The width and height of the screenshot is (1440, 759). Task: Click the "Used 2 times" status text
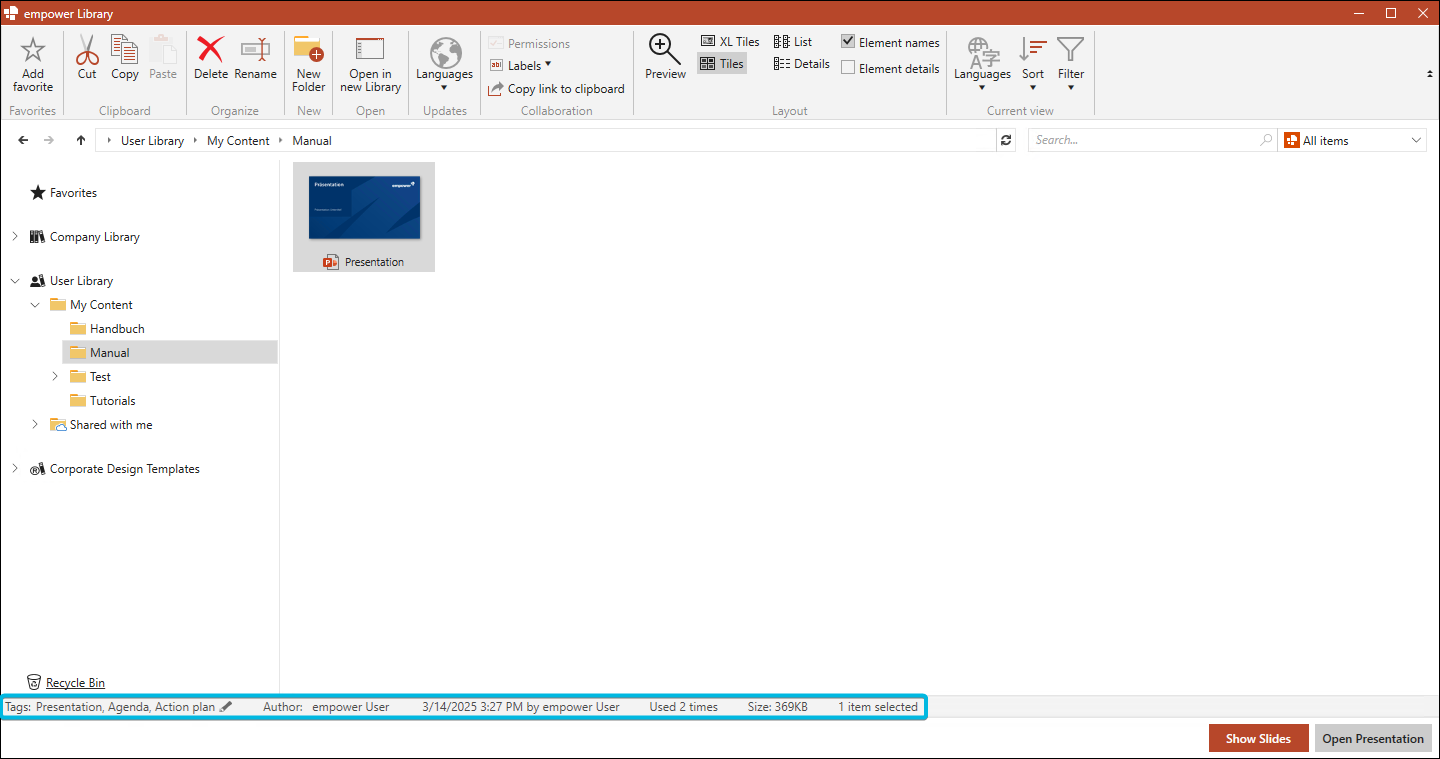683,707
